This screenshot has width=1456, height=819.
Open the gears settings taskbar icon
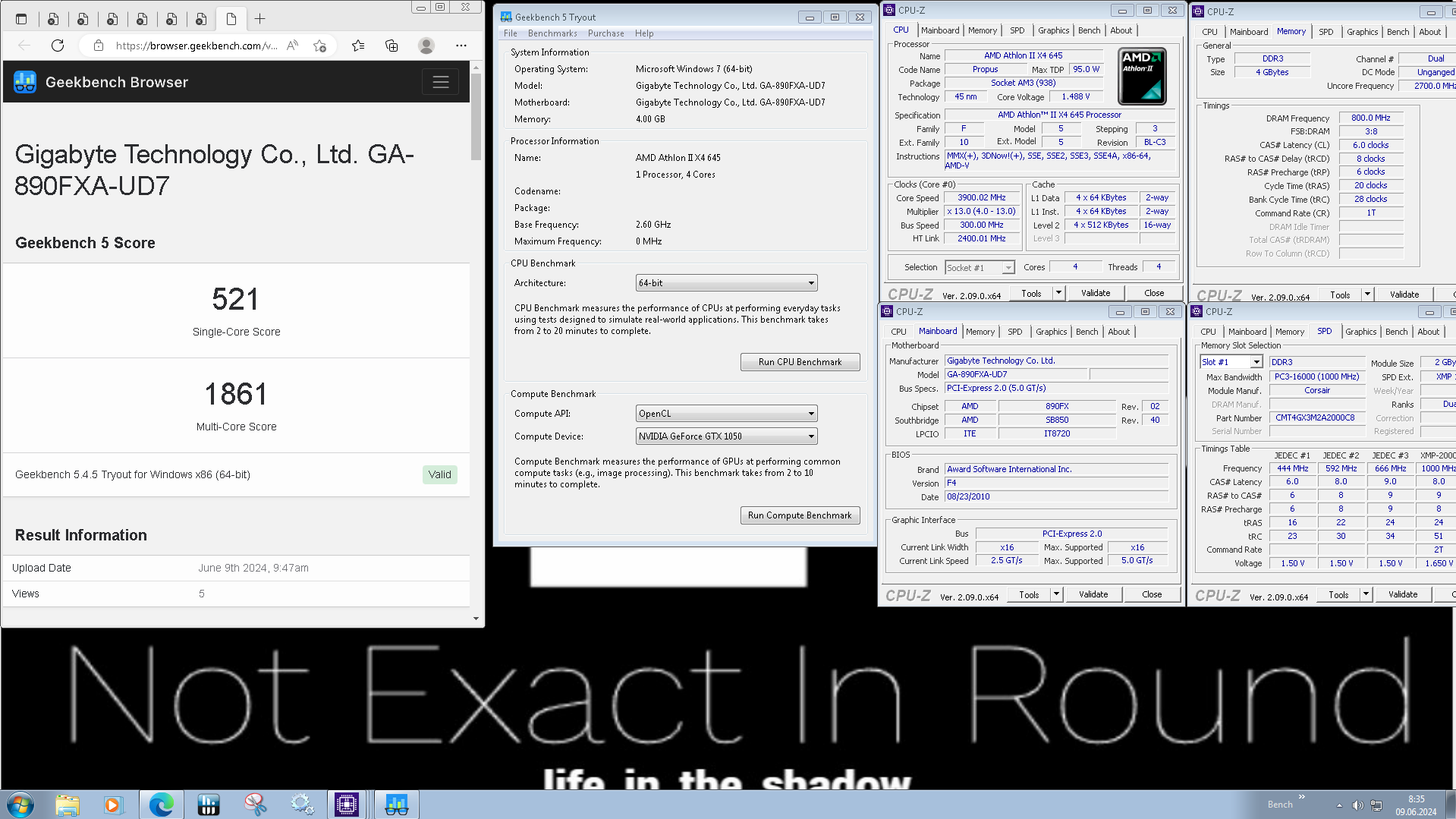302,805
